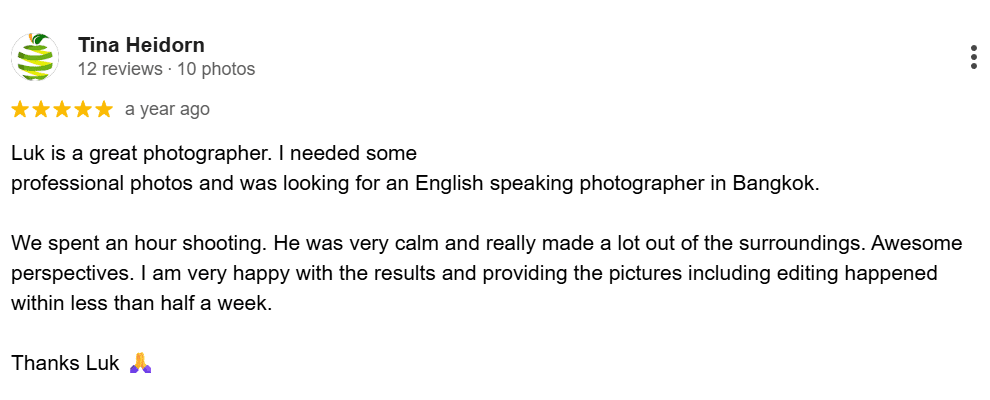Click the "a year ago" timestamp

click(167, 110)
